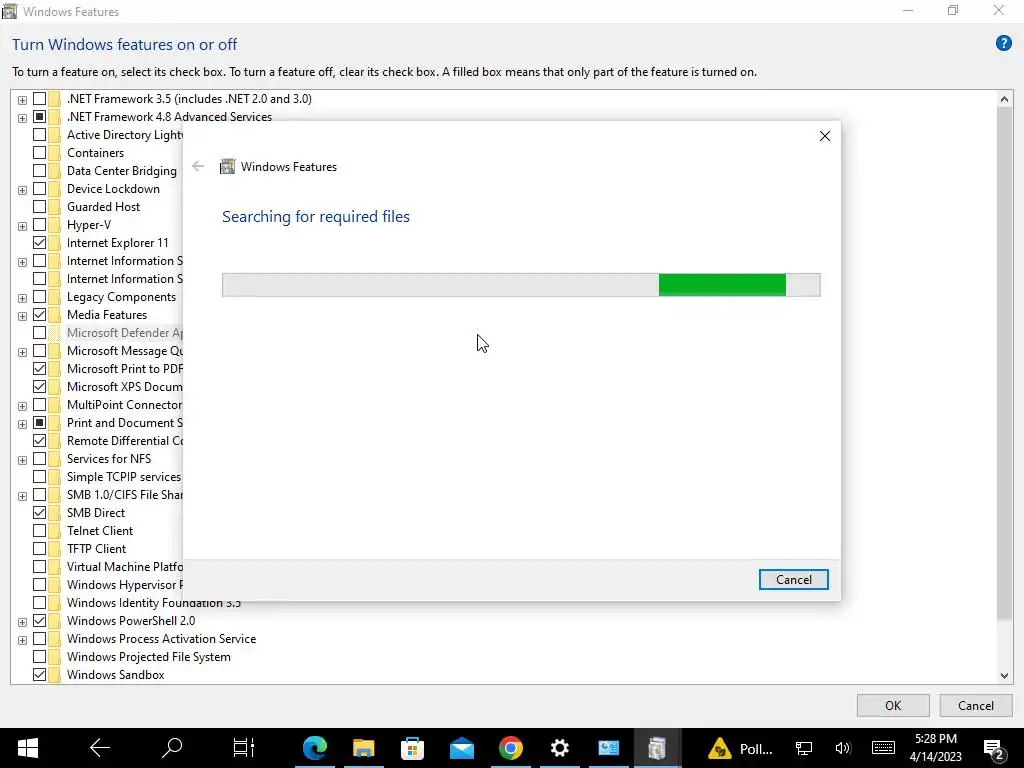Click folder icon beside Hyper-V

55,225
